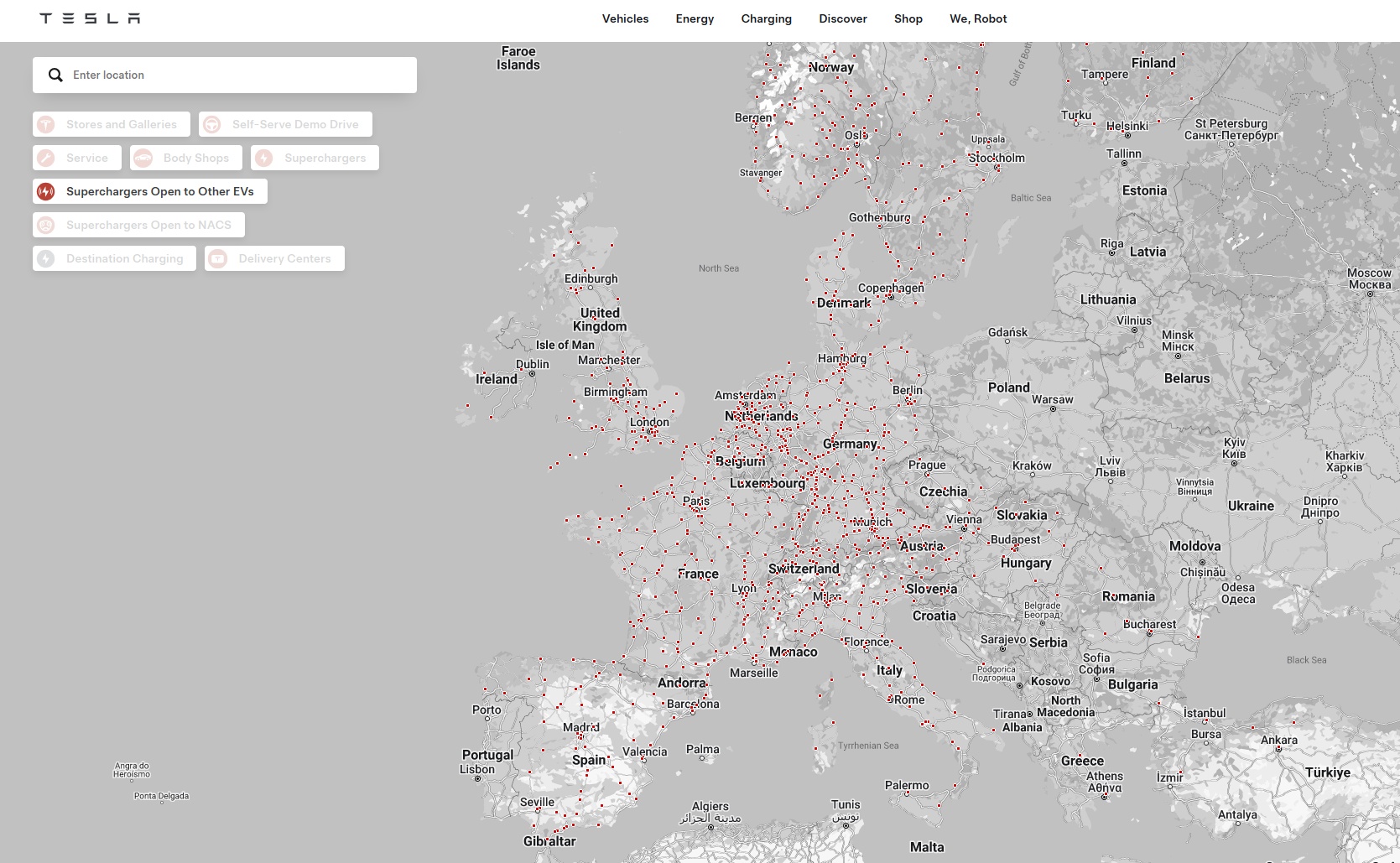
Task: Enable the Body Shops filter
Action: [186, 158]
